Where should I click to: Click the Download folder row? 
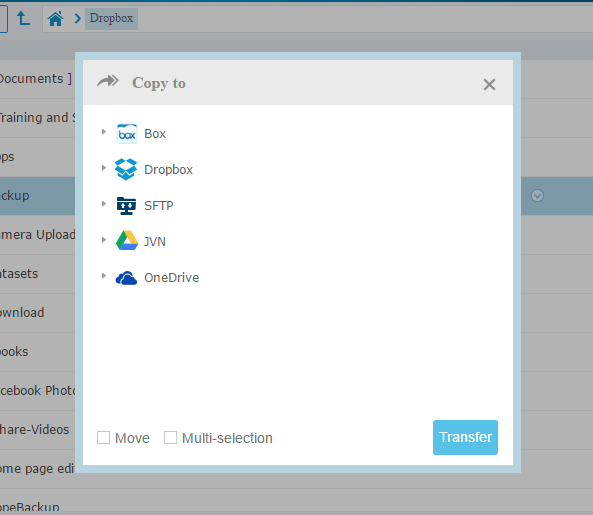pyautogui.click(x=37, y=313)
